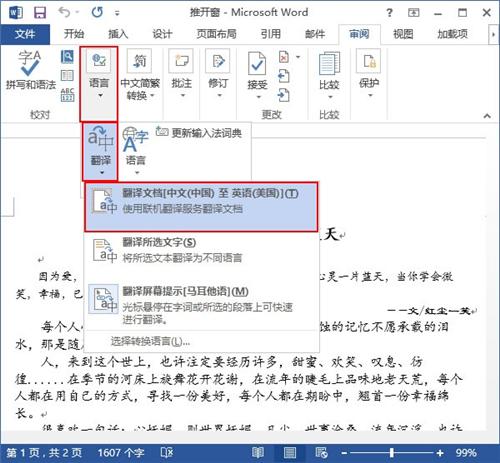Click the reject change icon with red X
The height and width of the screenshot is (463, 500).
pyautogui.click(x=284, y=57)
